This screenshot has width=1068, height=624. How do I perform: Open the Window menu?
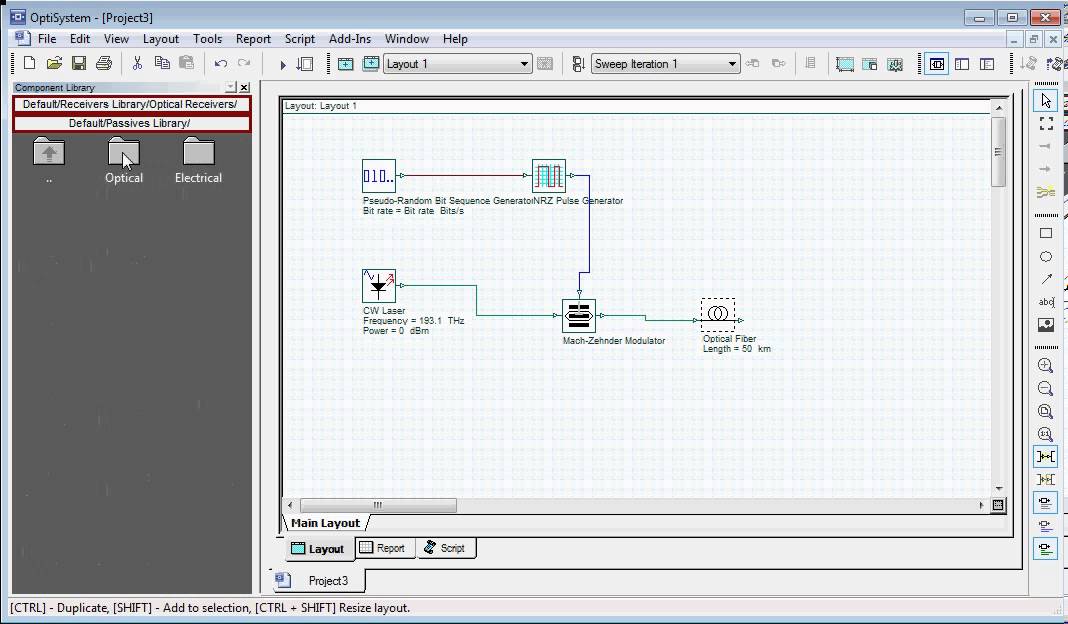pos(407,39)
